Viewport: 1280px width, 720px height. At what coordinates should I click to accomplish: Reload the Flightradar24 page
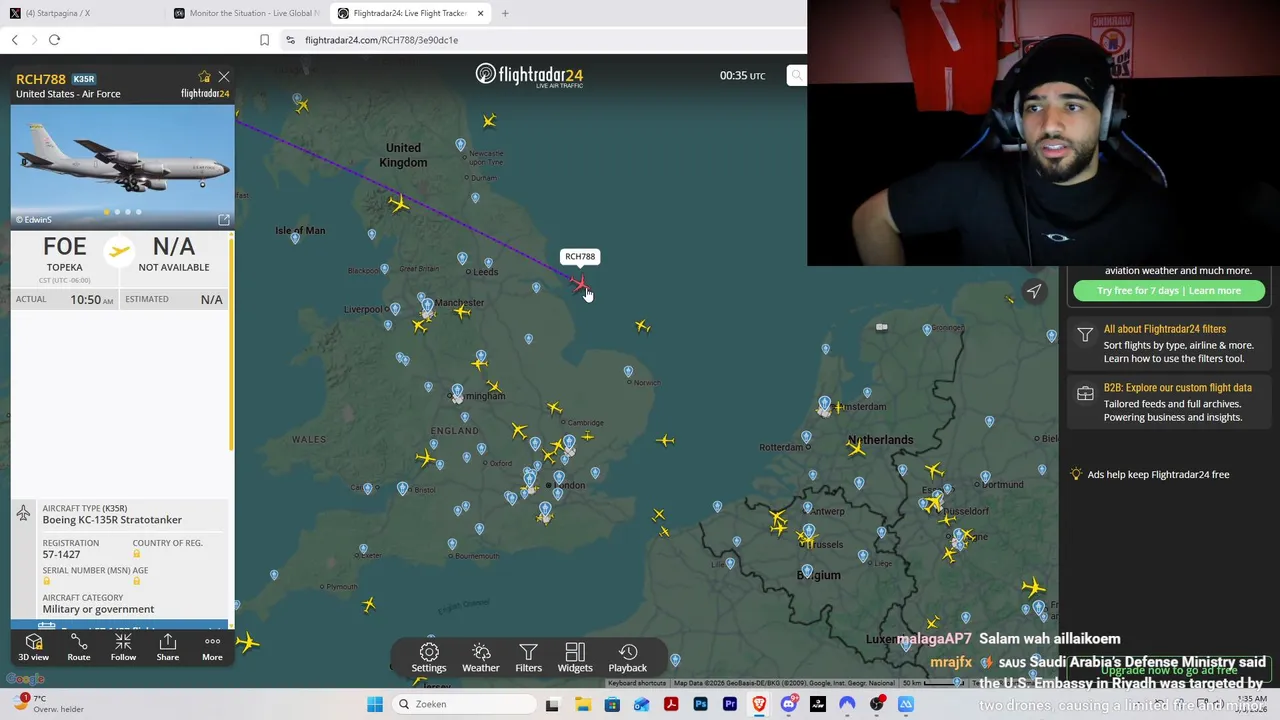(x=54, y=40)
